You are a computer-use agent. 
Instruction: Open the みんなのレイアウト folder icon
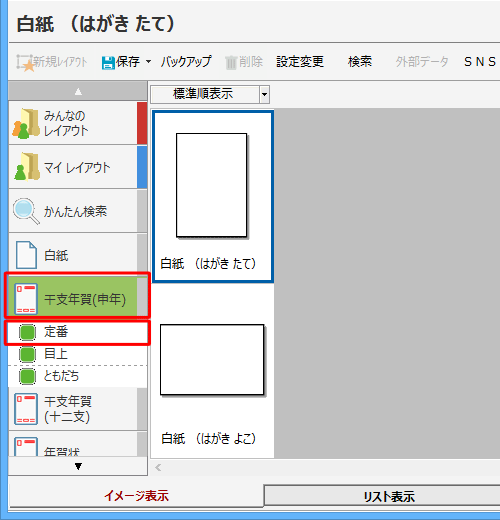26,123
